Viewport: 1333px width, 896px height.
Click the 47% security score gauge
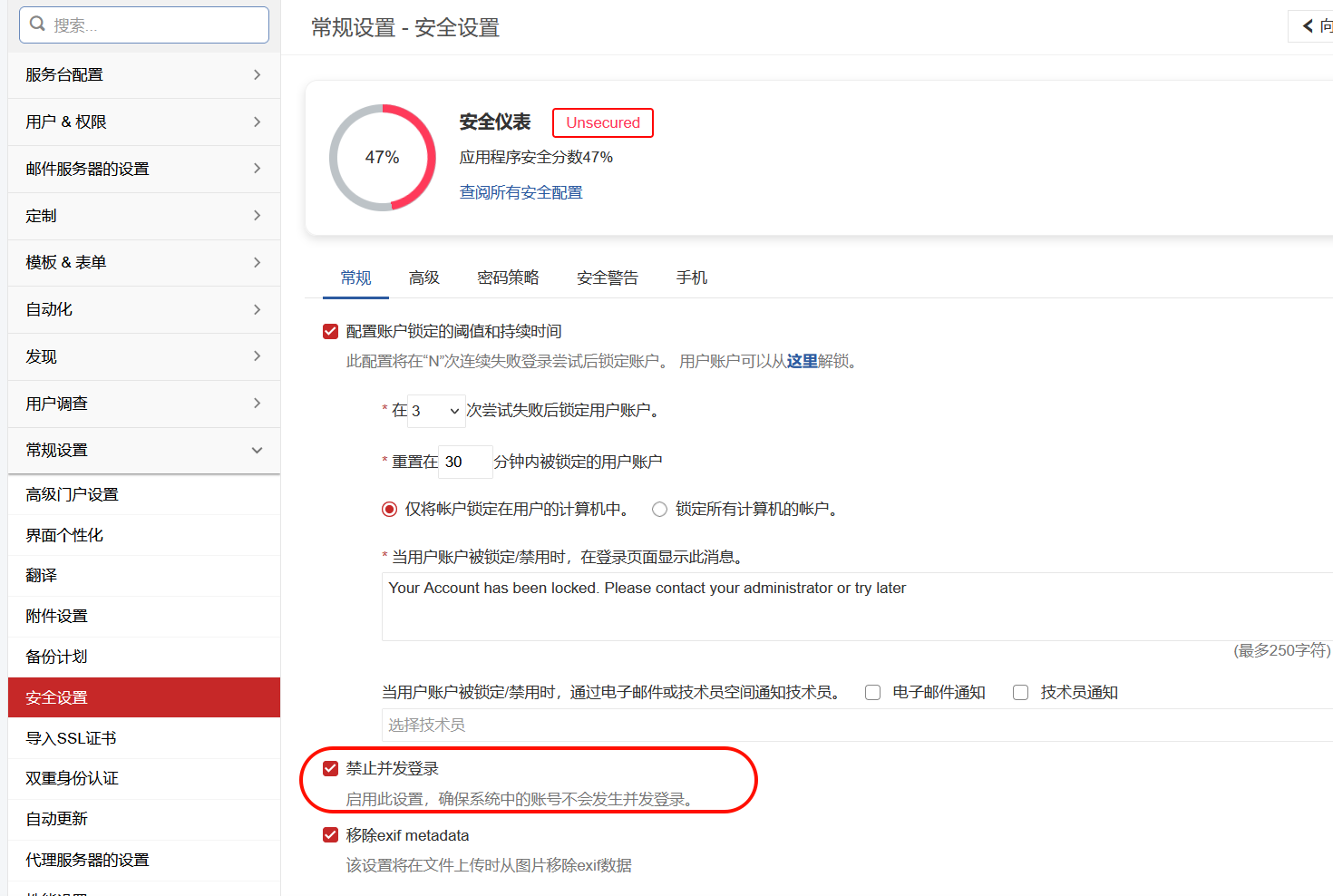click(x=382, y=158)
